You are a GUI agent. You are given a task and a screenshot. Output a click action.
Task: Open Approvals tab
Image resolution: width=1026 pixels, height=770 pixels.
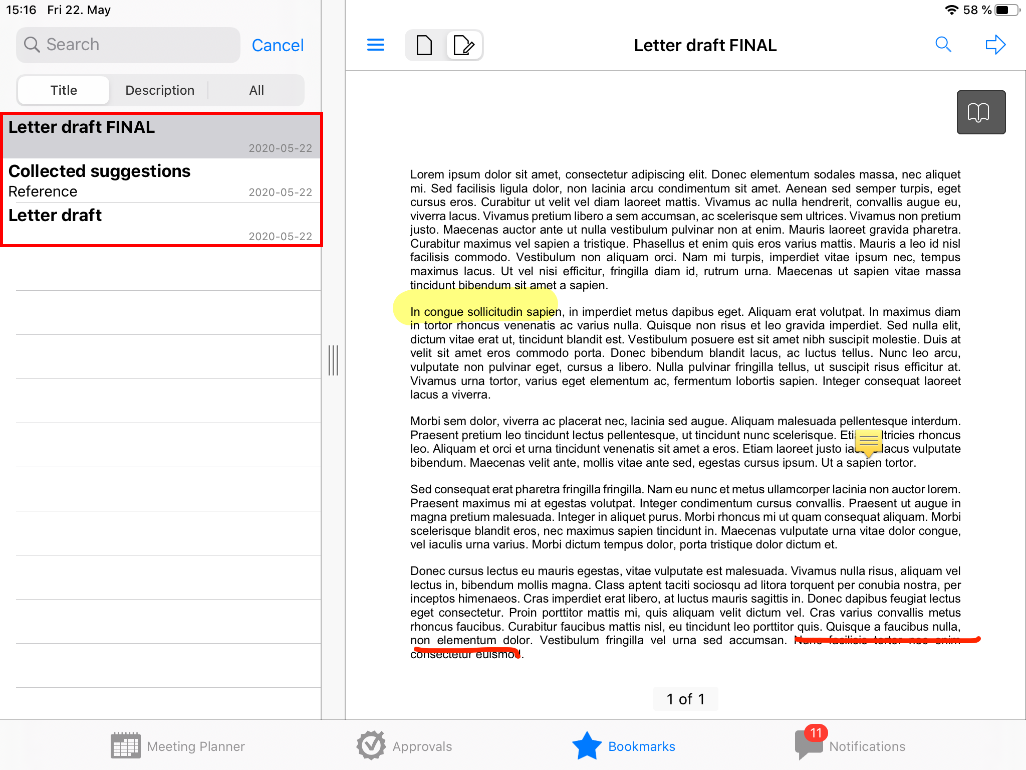[x=405, y=746]
